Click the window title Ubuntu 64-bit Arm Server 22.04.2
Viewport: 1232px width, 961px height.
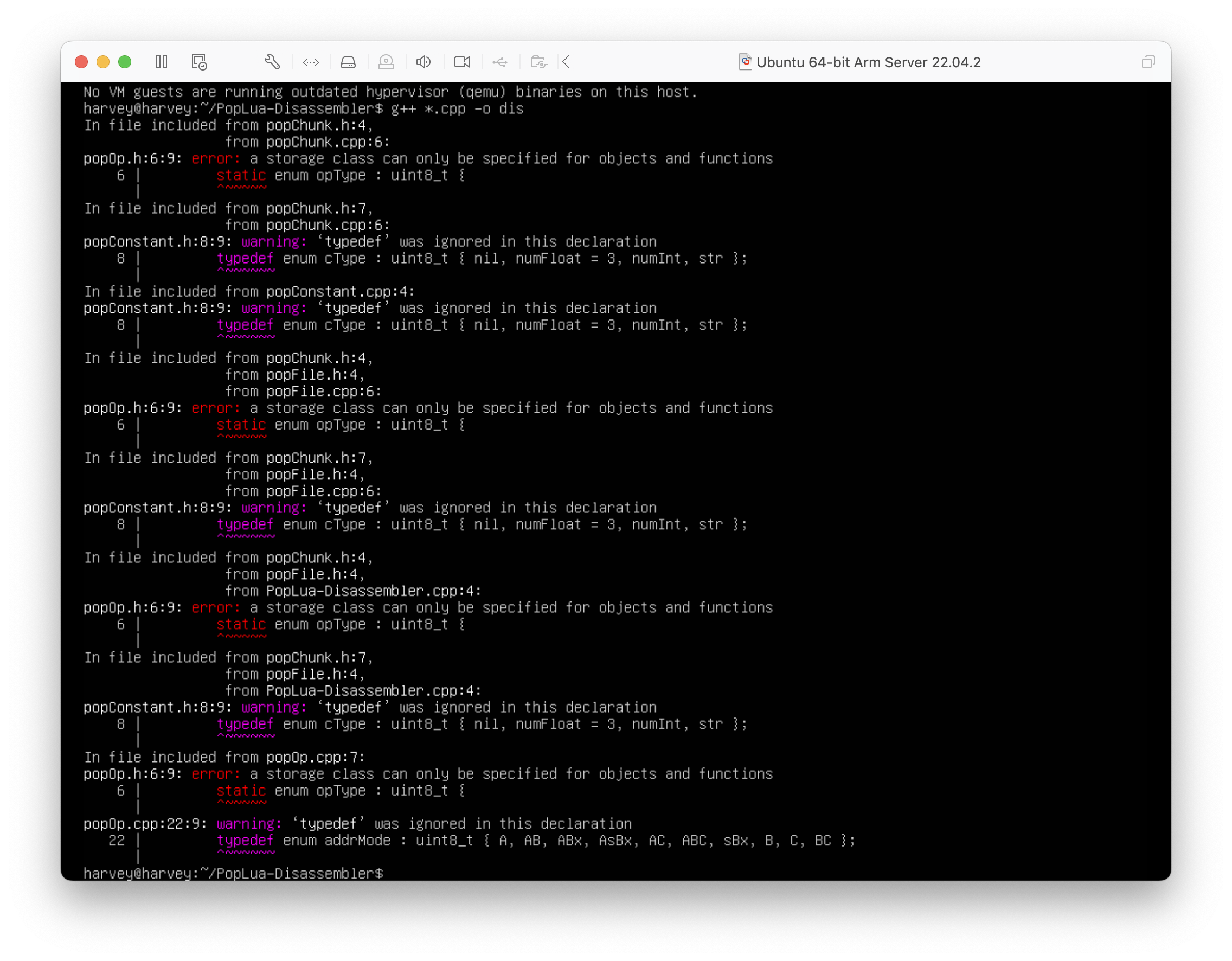pyautogui.click(x=868, y=62)
